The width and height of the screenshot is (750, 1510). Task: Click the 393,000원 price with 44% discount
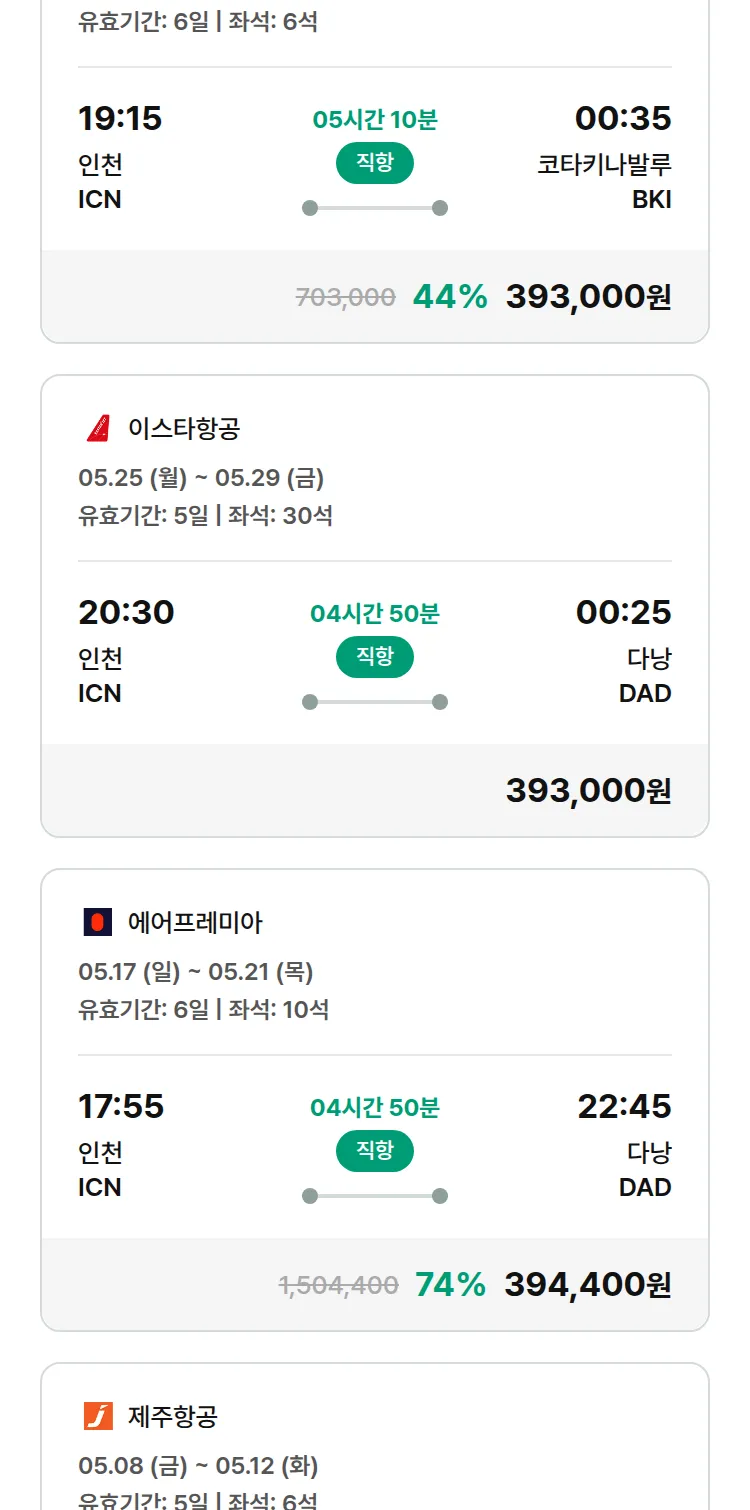[588, 297]
